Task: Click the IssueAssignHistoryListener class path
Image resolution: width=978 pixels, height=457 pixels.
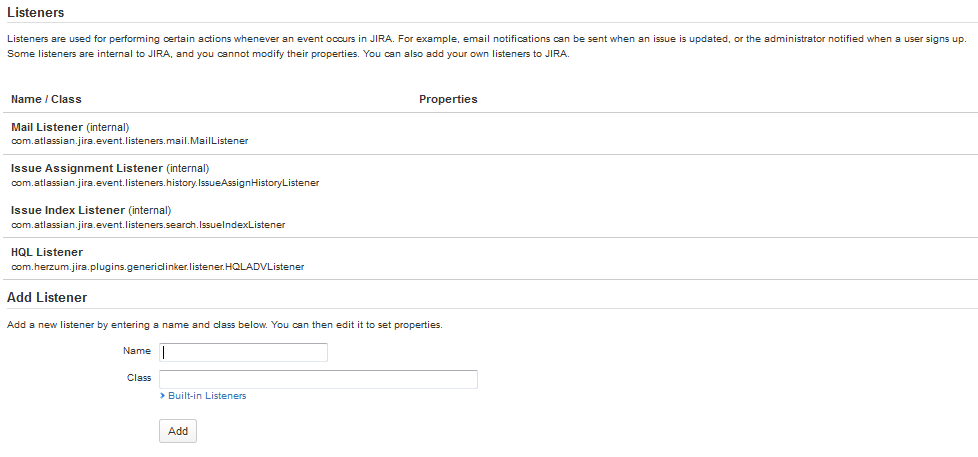Action: coord(165,183)
